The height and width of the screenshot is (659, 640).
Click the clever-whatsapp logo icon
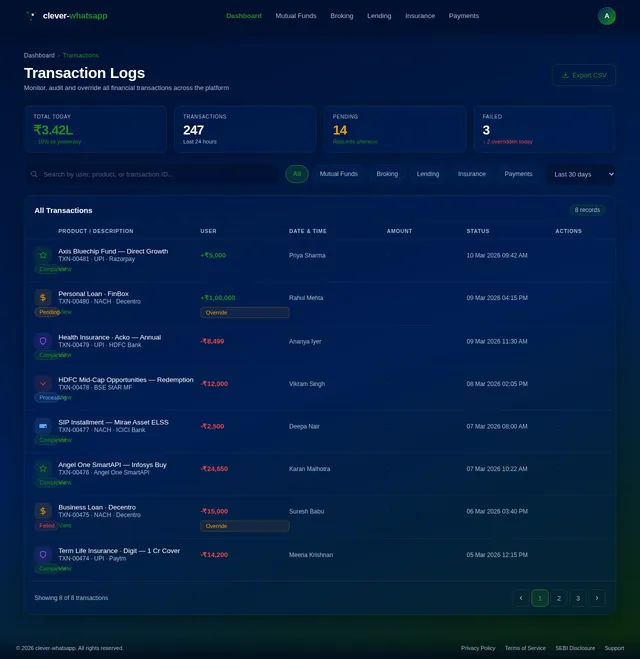point(32,16)
